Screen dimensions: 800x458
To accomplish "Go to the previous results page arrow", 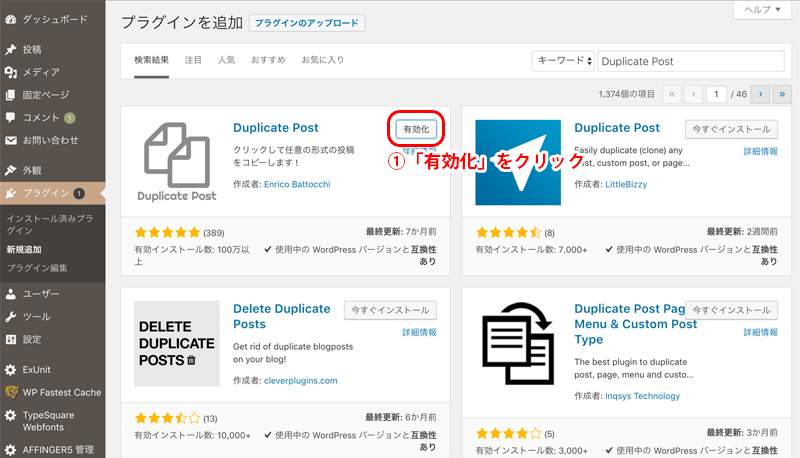I will [694, 94].
